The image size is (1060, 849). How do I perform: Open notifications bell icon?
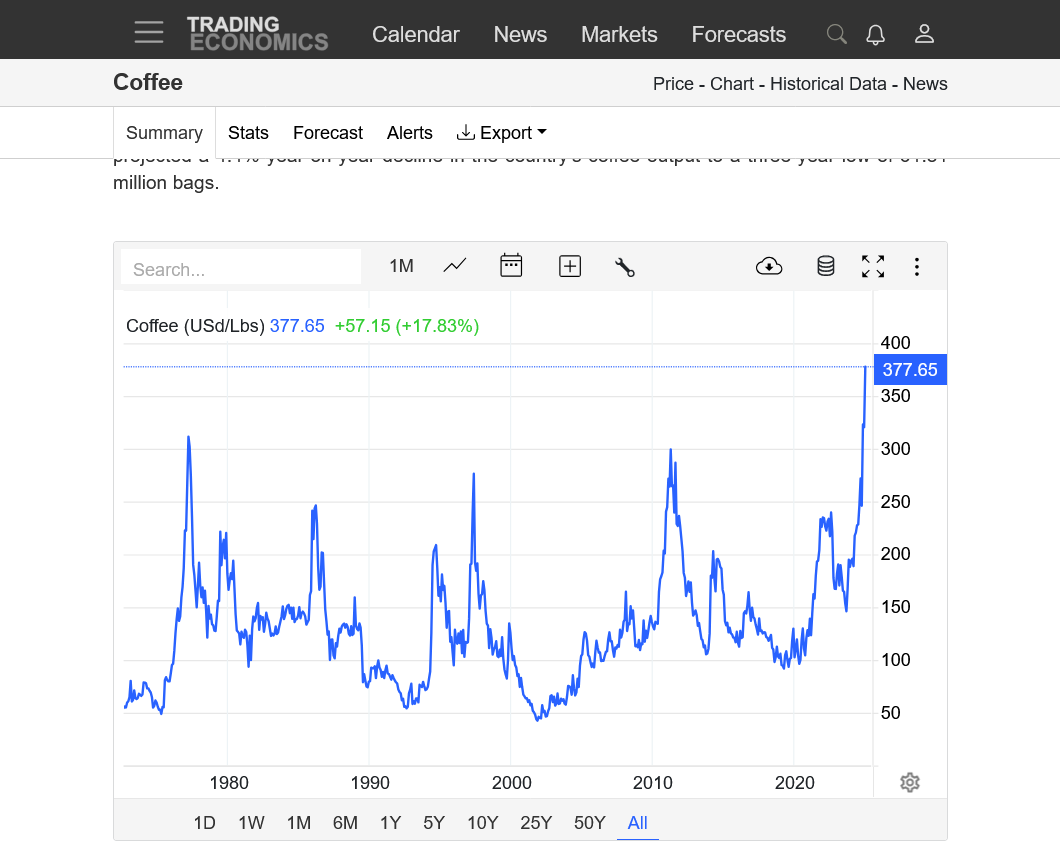click(x=875, y=34)
